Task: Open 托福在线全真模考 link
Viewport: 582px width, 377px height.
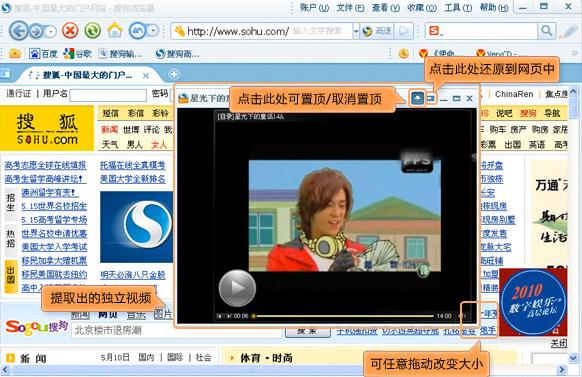Action: (x=133, y=165)
